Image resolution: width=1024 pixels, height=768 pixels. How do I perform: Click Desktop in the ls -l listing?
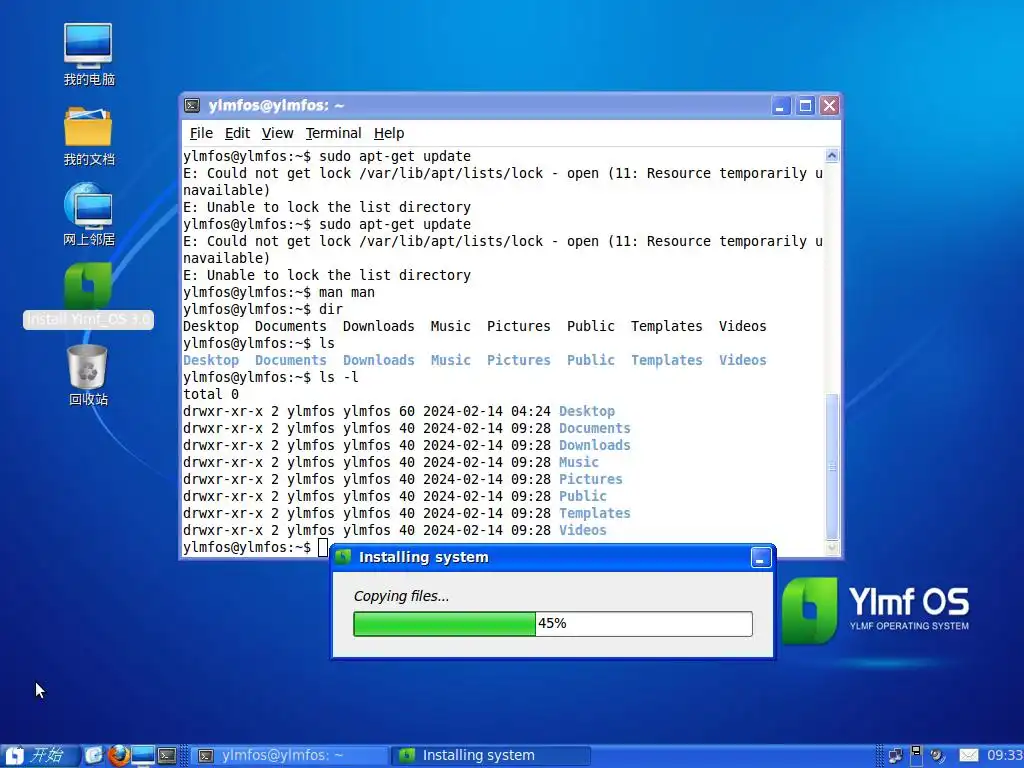[x=586, y=411]
